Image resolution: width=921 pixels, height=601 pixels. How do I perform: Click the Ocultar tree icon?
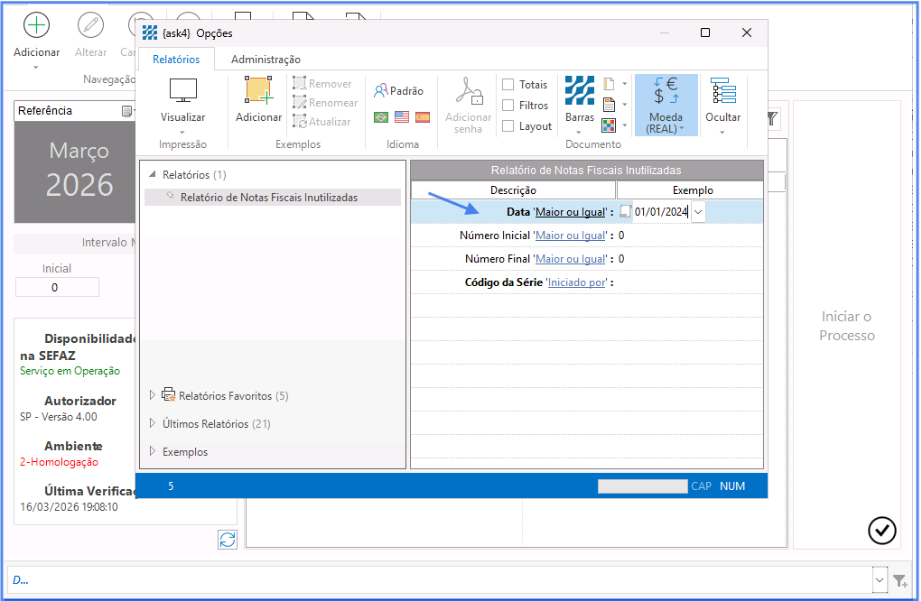pyautogui.click(x=722, y=91)
